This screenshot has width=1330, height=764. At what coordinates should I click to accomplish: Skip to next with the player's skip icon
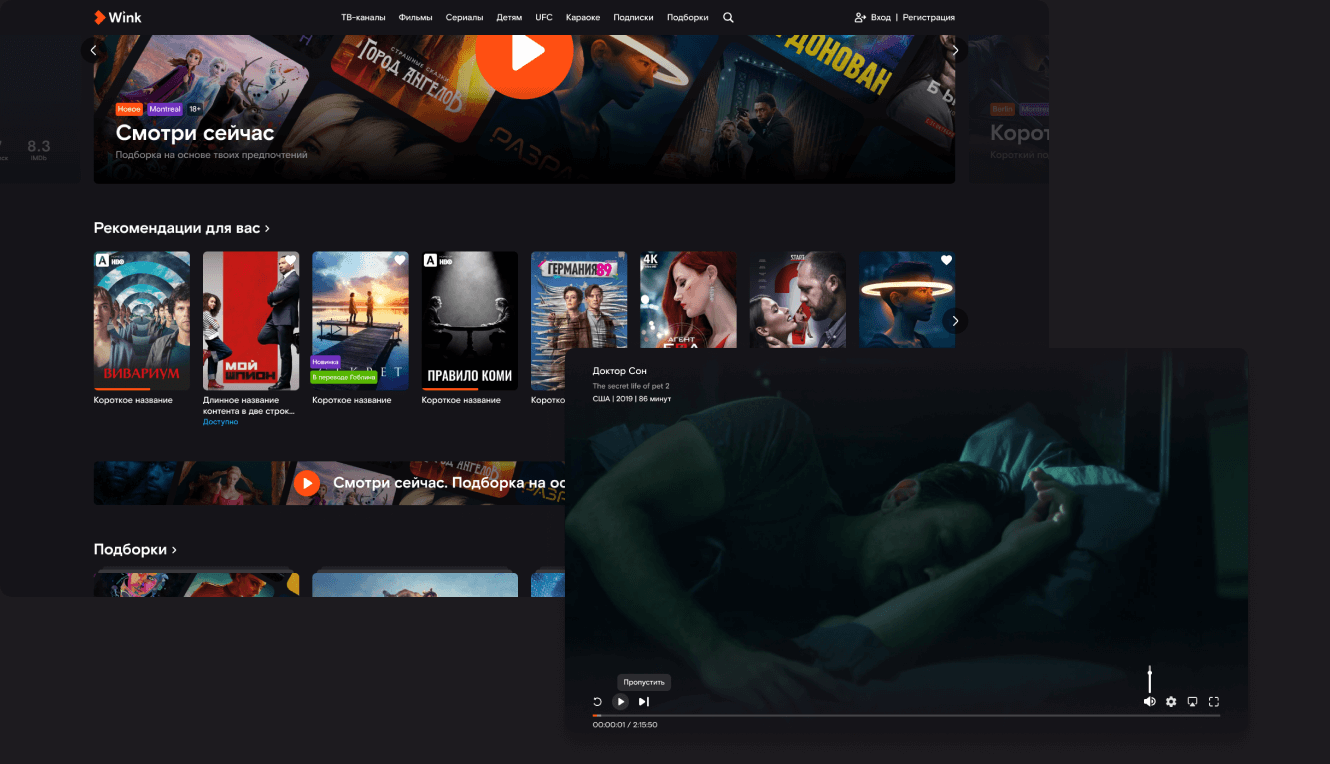pos(644,702)
